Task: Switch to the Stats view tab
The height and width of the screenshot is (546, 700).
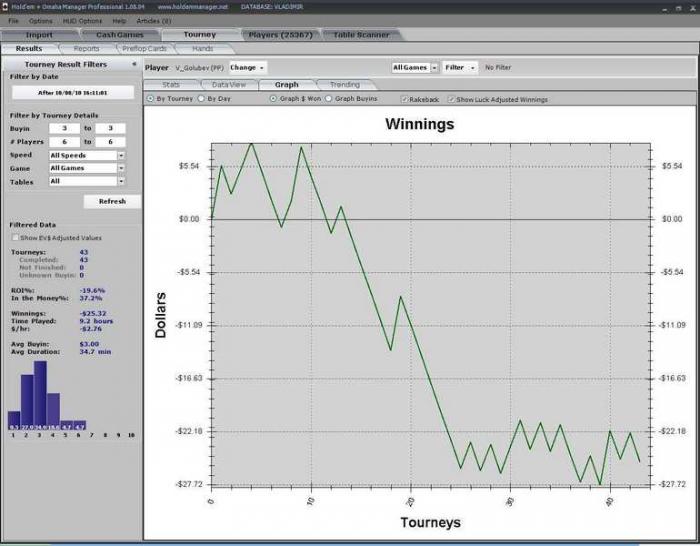Action: [x=171, y=84]
